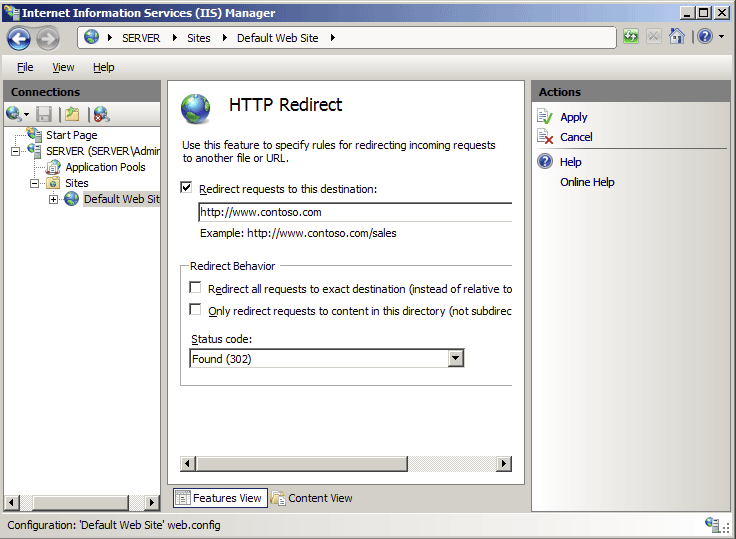The height and width of the screenshot is (539, 736).
Task: Click the Start Page tree icon
Action: tap(34, 135)
